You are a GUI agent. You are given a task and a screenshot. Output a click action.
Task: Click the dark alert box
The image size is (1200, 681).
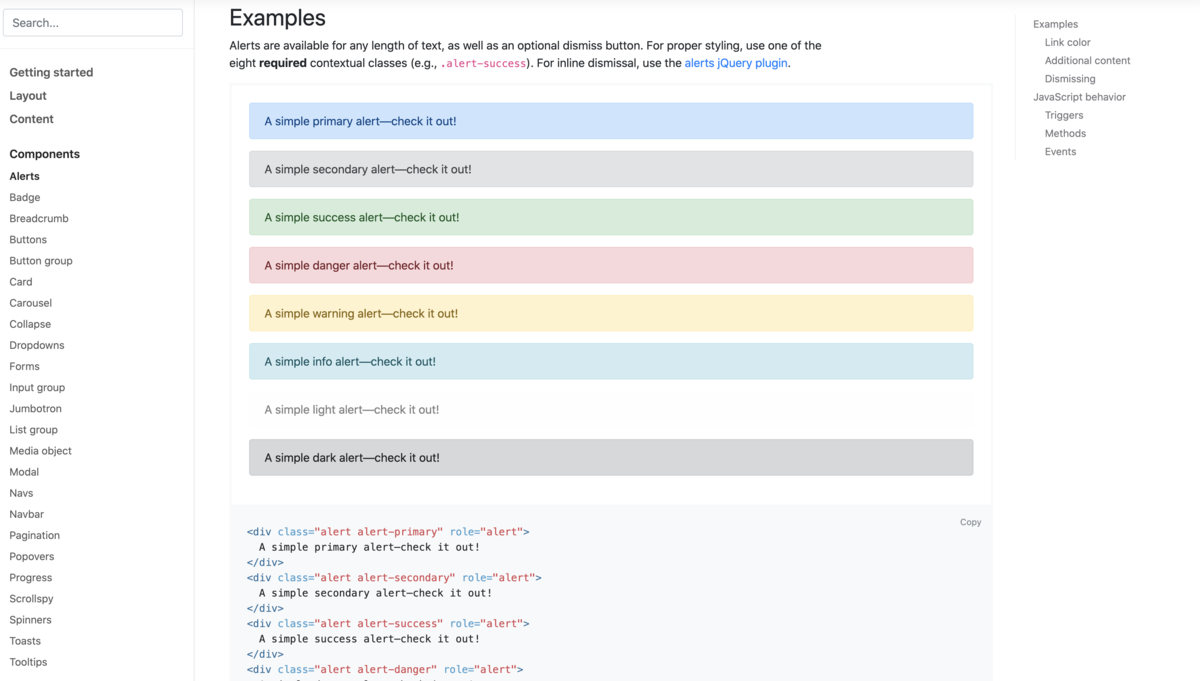[x=611, y=457]
